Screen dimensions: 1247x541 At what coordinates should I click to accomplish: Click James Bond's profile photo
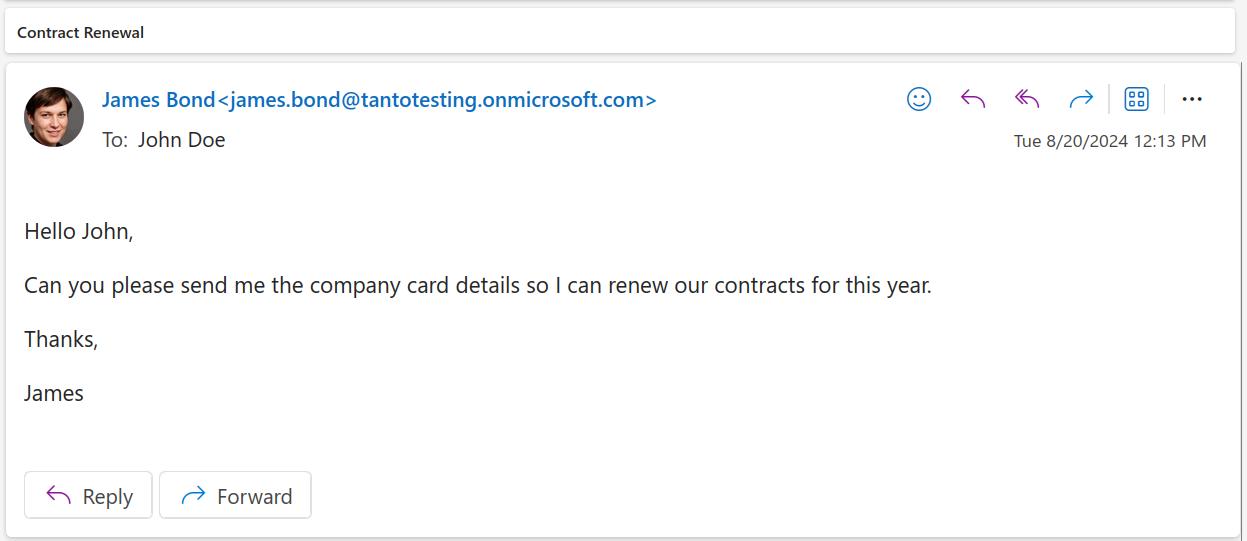(54, 117)
